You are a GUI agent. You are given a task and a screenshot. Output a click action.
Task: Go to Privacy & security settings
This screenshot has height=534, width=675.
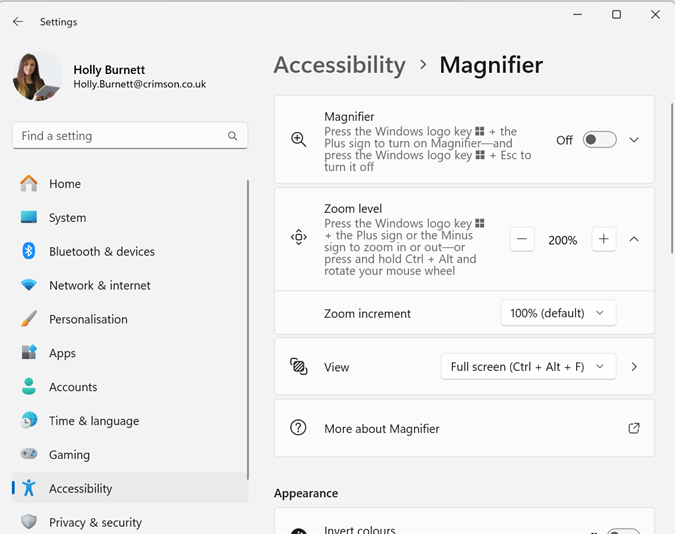coord(95,522)
